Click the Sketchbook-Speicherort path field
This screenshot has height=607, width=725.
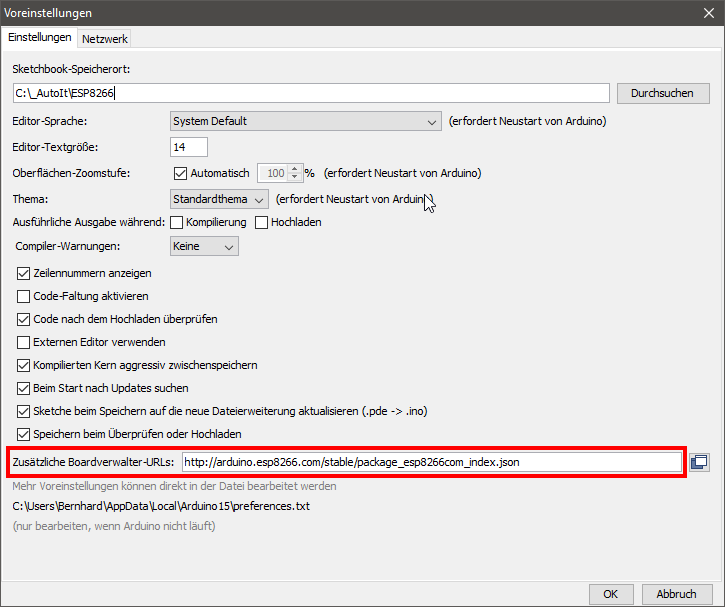click(310, 93)
